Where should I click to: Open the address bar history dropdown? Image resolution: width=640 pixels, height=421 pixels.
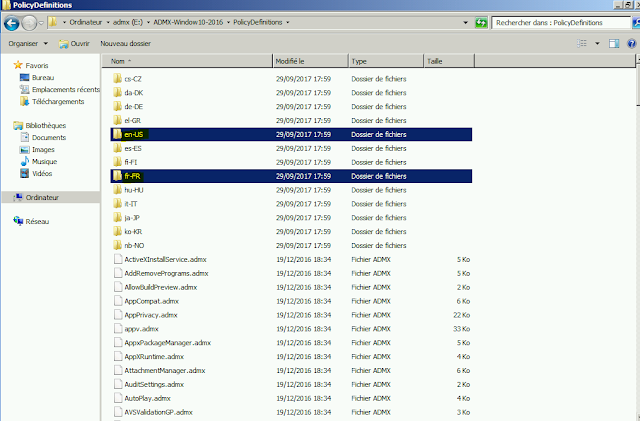465,22
